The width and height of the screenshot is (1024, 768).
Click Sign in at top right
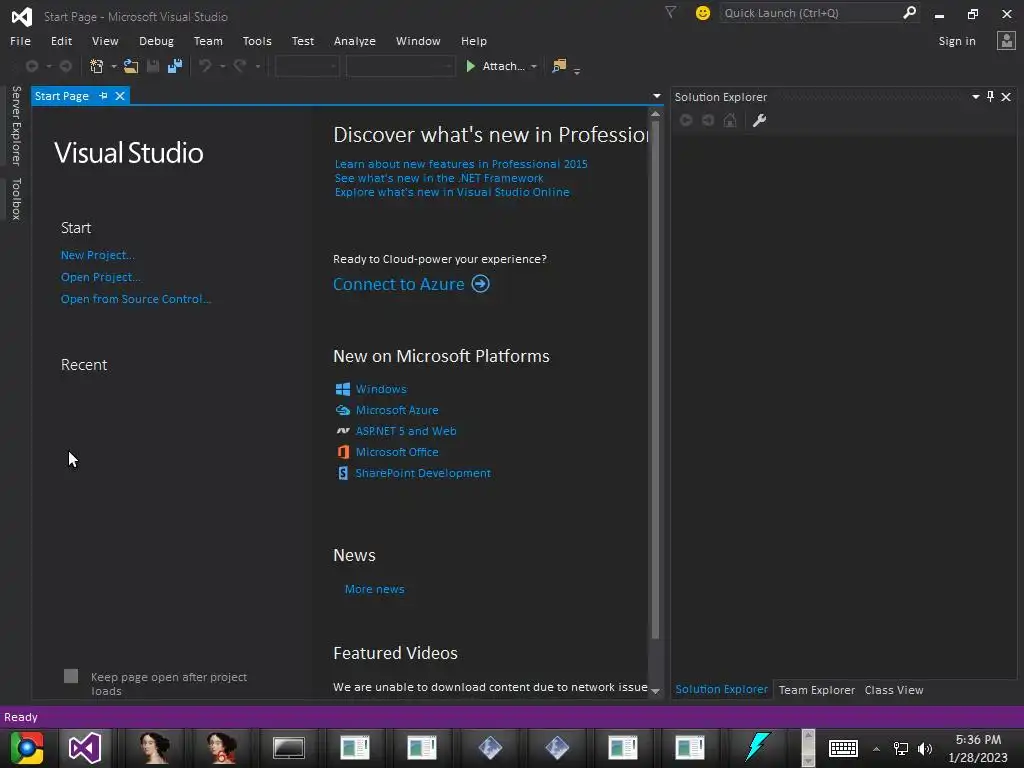coord(957,40)
